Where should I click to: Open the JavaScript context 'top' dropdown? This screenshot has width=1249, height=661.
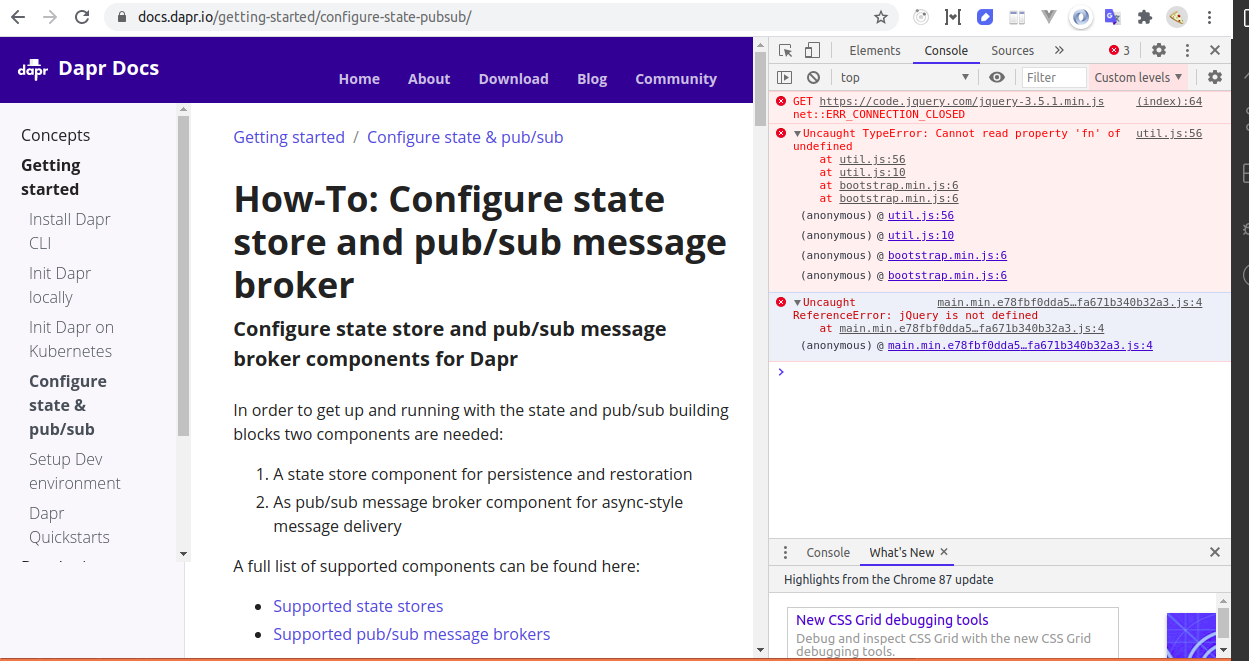tap(905, 77)
